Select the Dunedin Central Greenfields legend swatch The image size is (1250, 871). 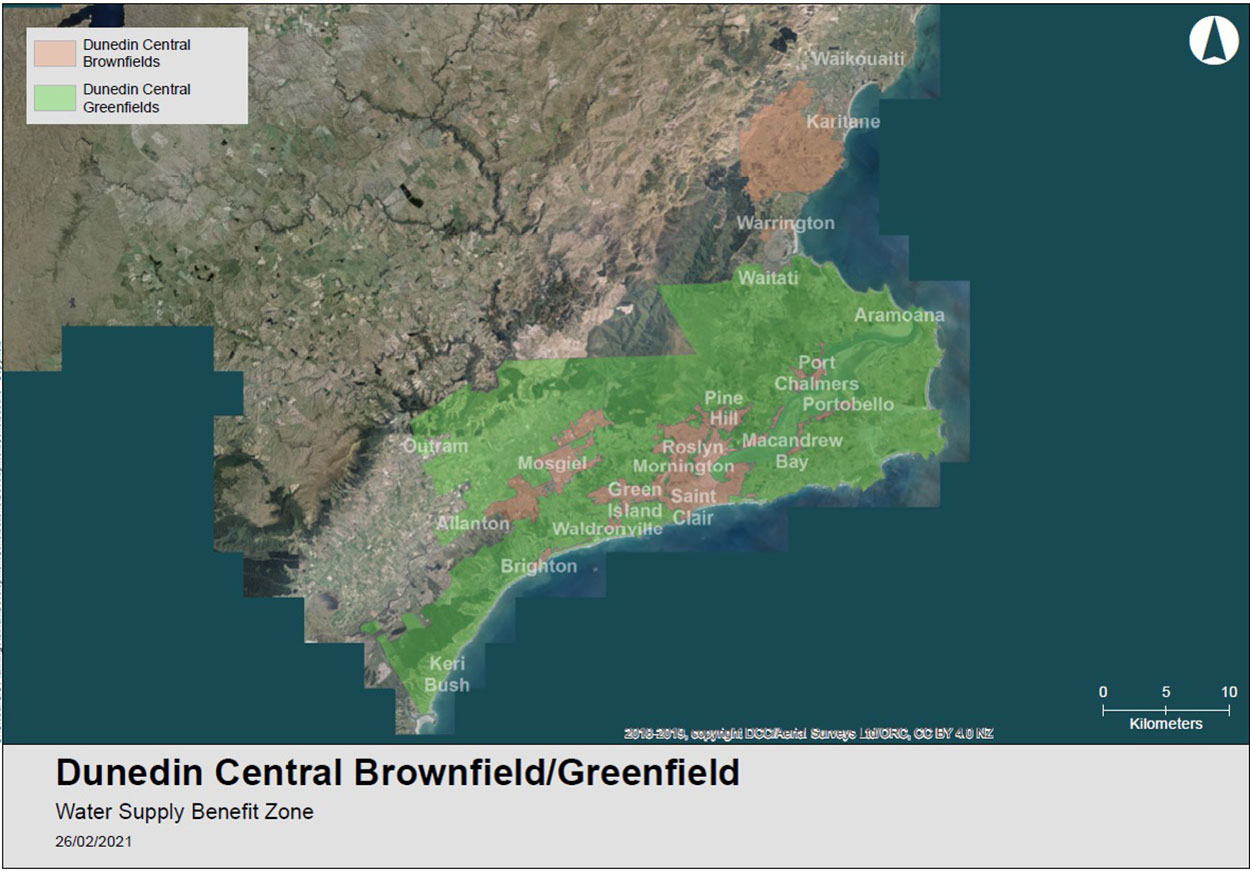(54, 97)
